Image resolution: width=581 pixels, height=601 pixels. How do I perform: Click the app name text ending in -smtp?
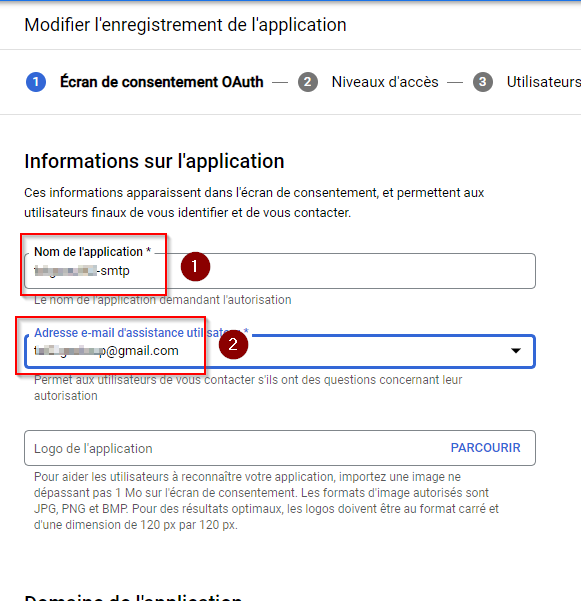[82, 271]
